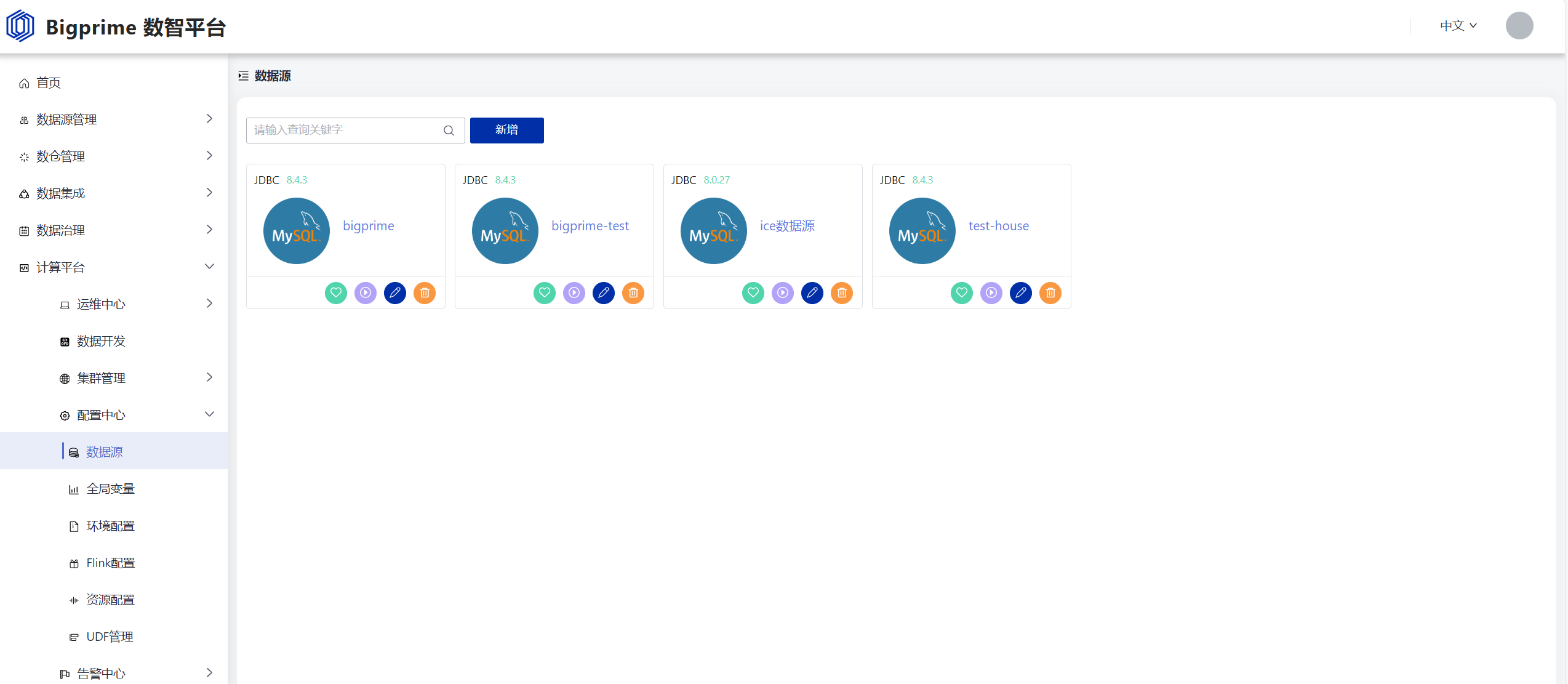The height and width of the screenshot is (684, 1568).
Task: Open the test-house datasource name link
Action: [999, 226]
